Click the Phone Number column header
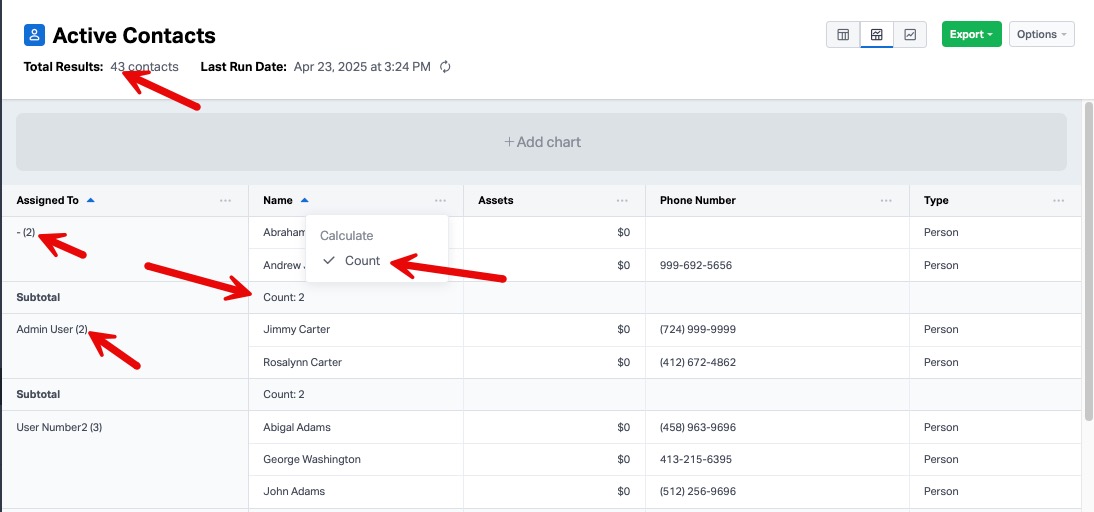This screenshot has height=512, width=1094. 698,200
